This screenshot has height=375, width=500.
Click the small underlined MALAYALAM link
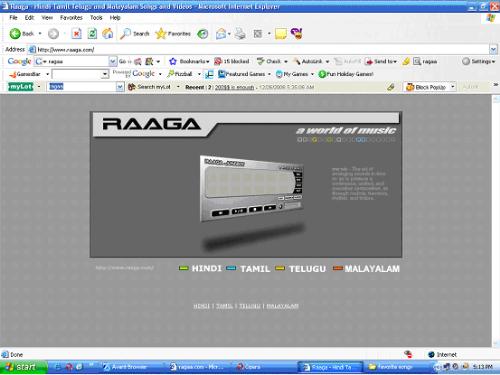pos(282,306)
